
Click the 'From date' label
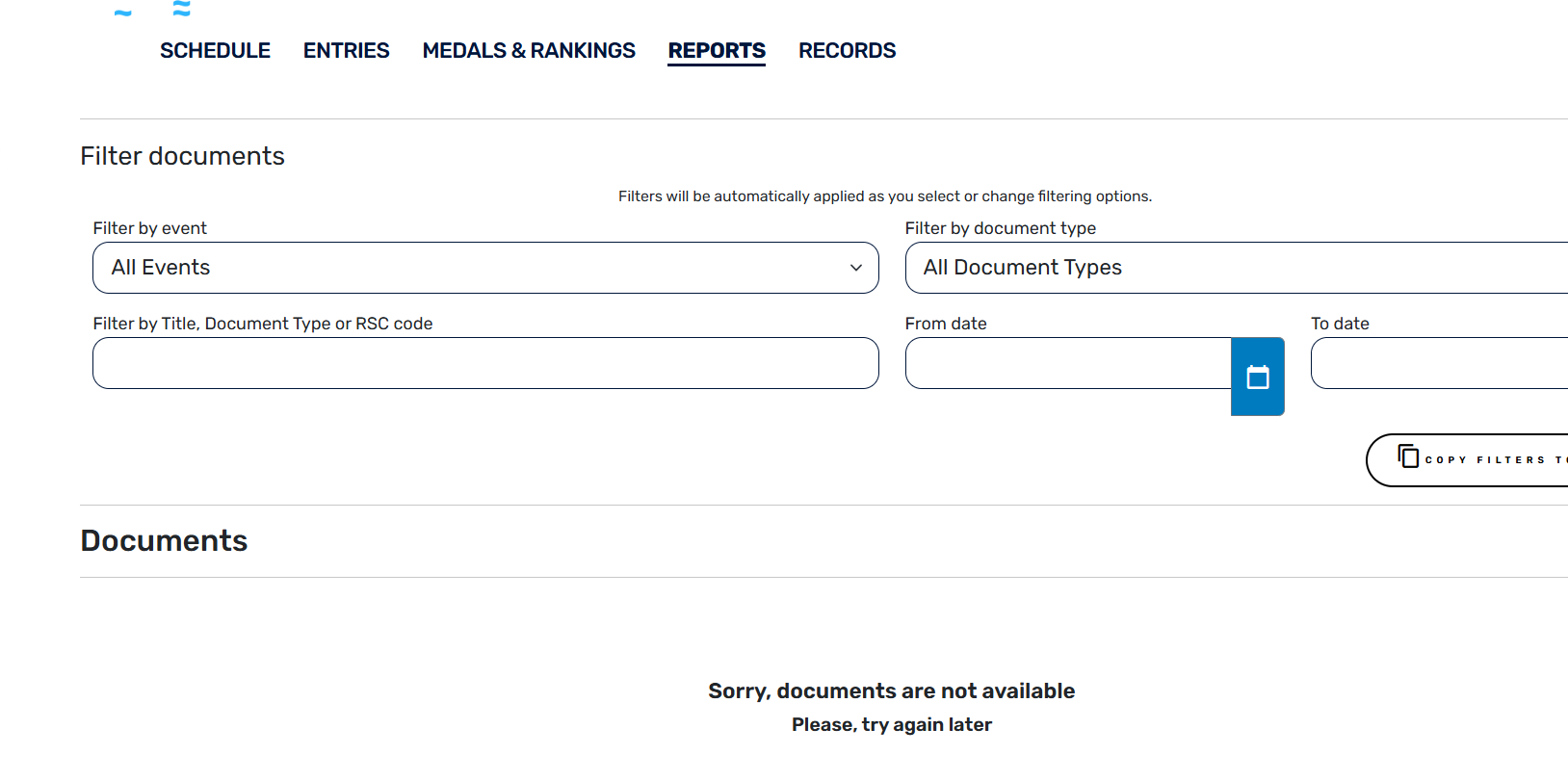click(x=946, y=324)
